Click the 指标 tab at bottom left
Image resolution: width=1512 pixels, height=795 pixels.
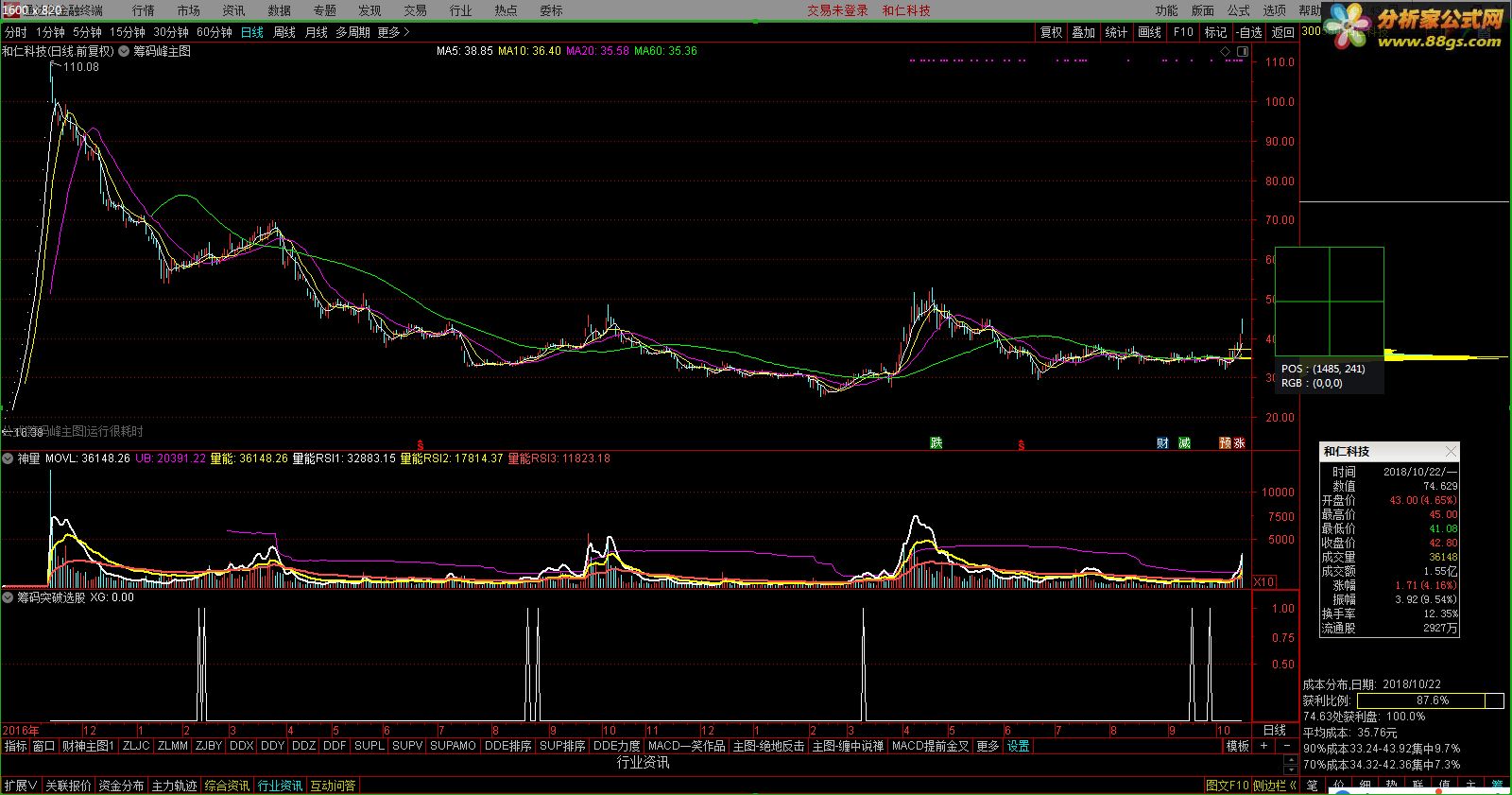[16, 746]
